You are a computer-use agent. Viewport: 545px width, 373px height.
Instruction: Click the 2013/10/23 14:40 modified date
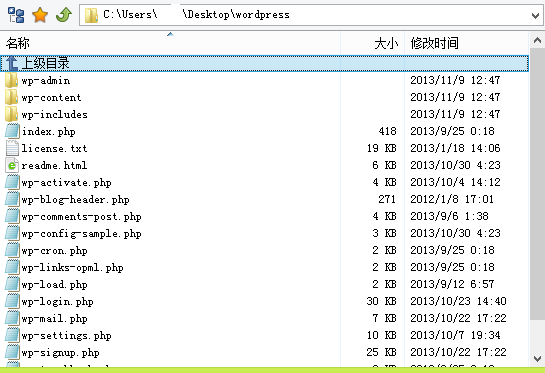458,301
